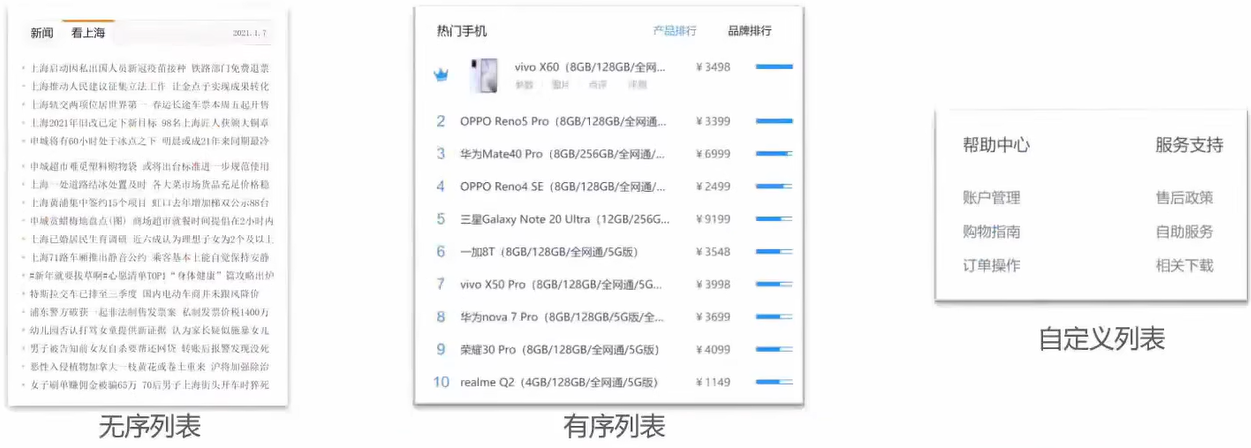This screenshot has width=1251, height=448.
Task: Open OPPO Reno5 Pro listing
Action: (x=563, y=122)
